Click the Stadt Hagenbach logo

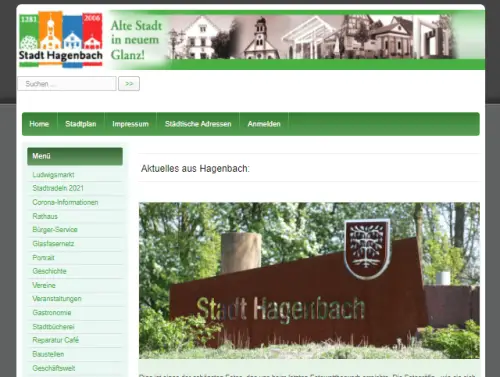pos(60,39)
